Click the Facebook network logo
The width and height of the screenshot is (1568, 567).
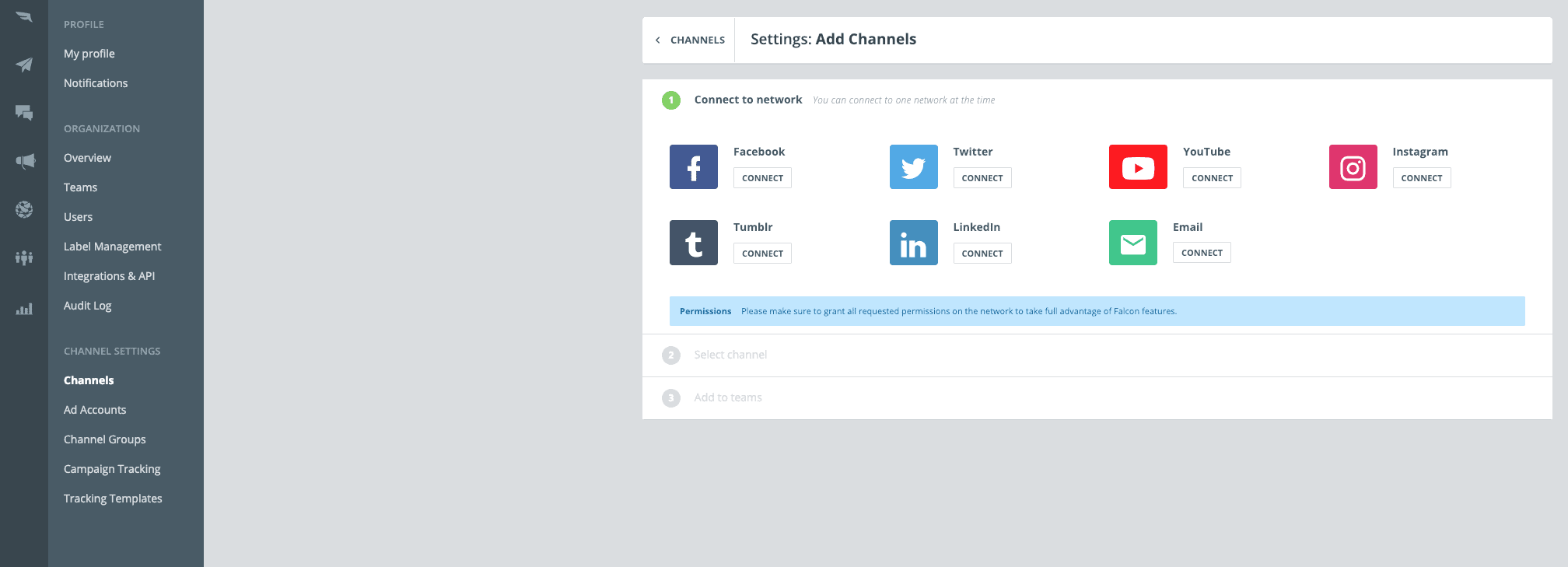pyautogui.click(x=694, y=166)
